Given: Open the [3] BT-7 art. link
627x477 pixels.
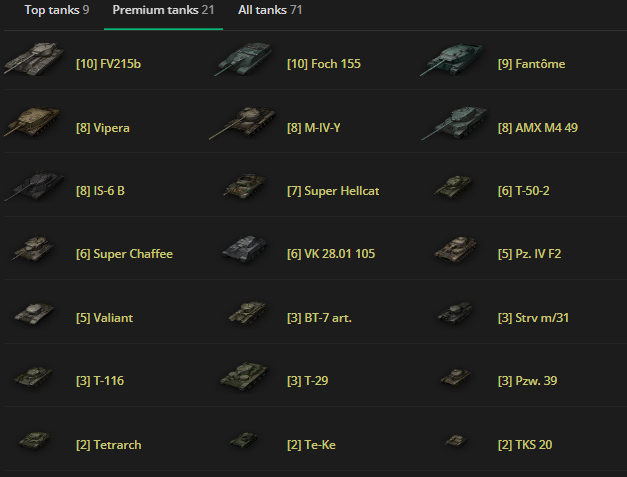Looking at the screenshot, I should 319,318.
